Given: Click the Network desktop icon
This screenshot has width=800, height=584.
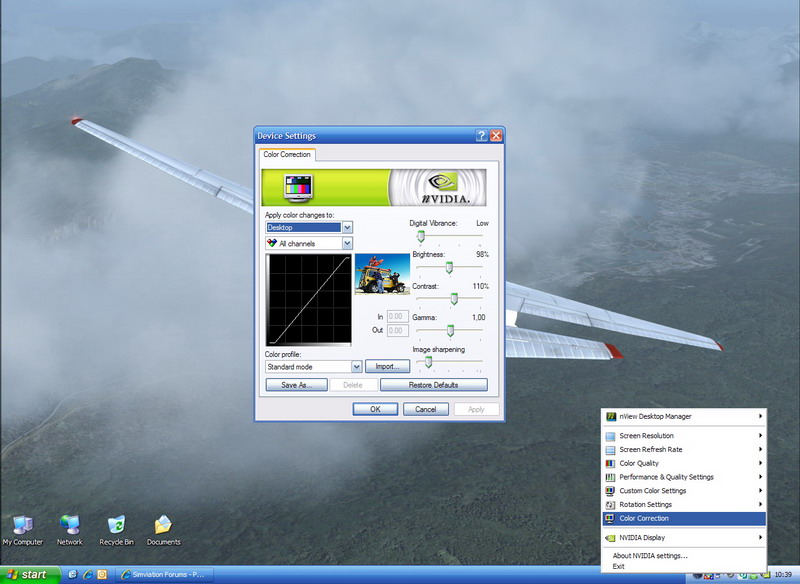Looking at the screenshot, I should [x=70, y=525].
